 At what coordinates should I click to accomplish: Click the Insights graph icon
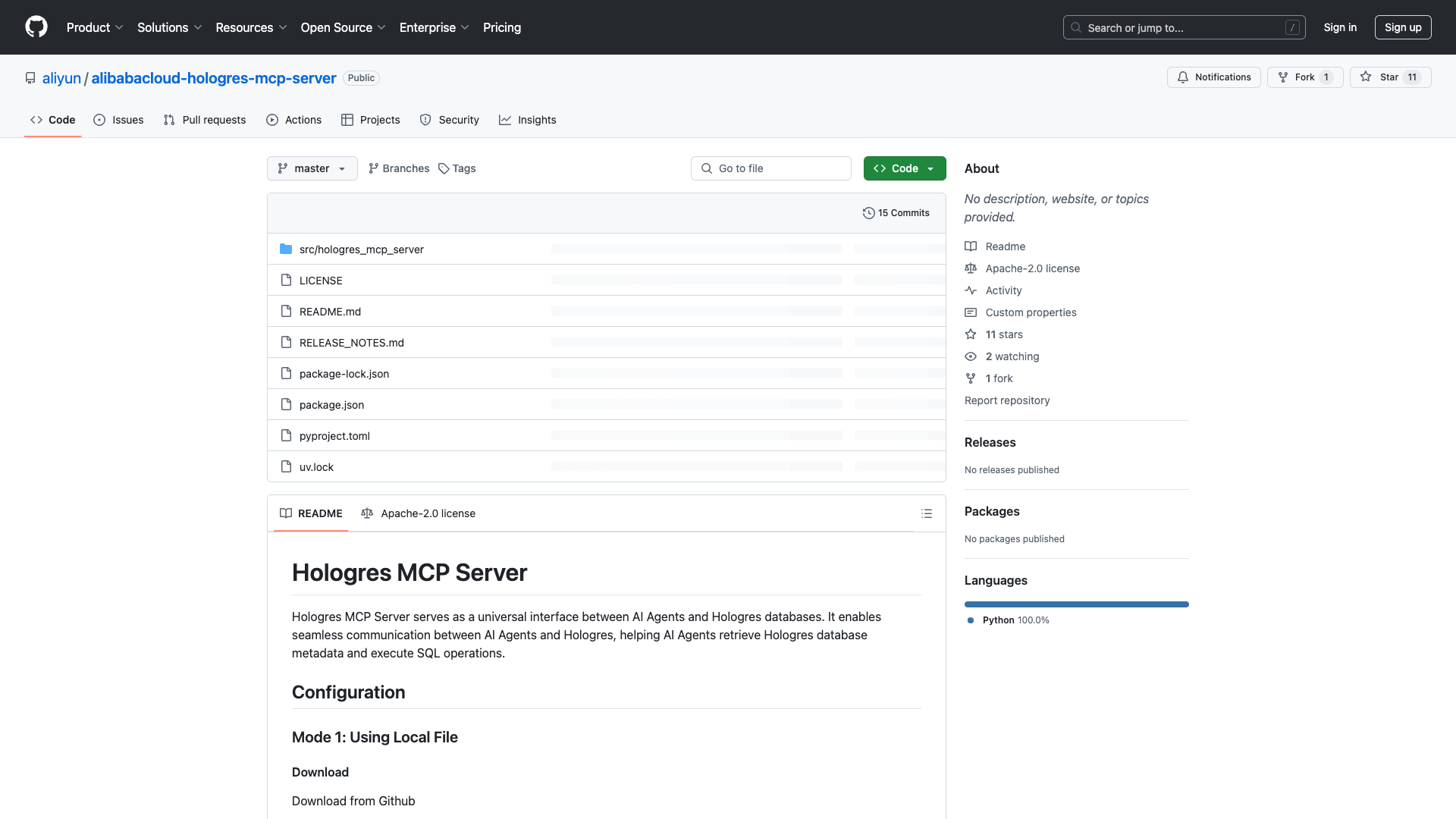tap(505, 120)
